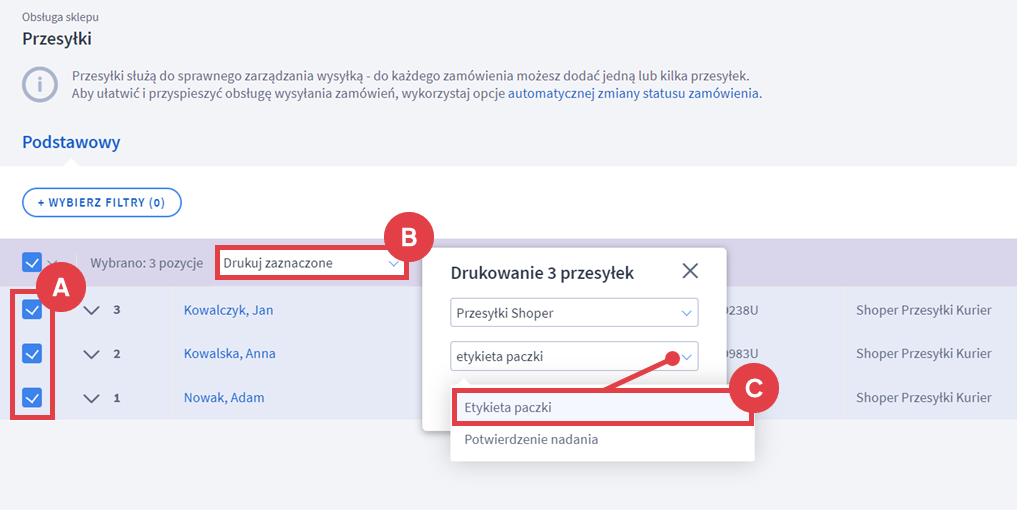
Task: Click Shoper Przesyłki Kurier in Kowalska row
Action: [924, 354]
